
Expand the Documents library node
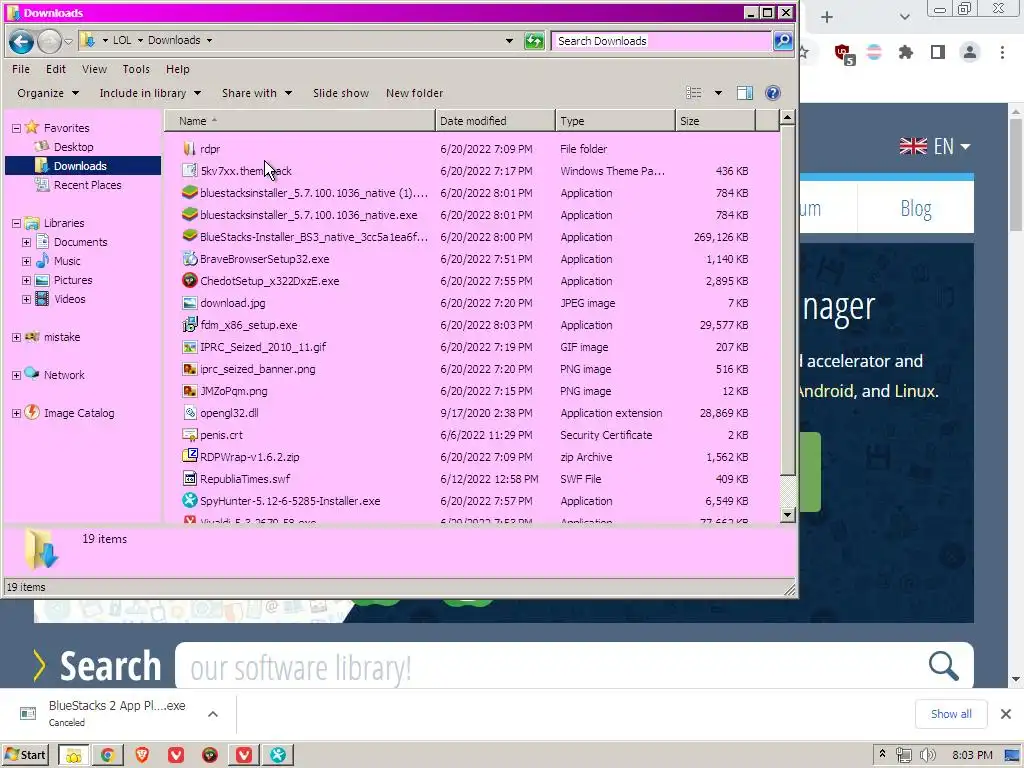(26, 242)
